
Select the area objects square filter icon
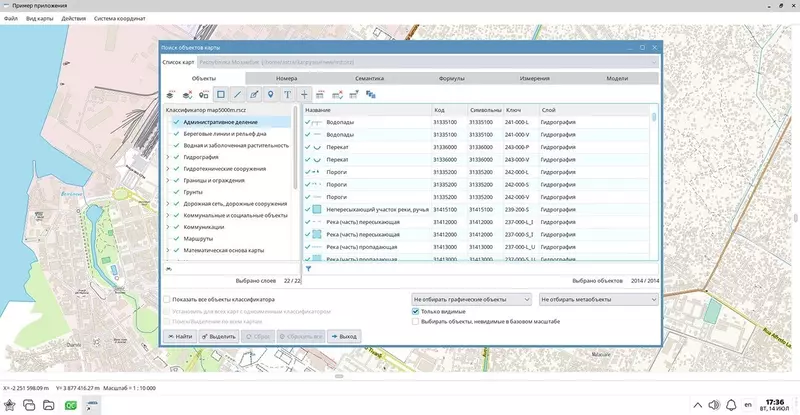click(220, 94)
